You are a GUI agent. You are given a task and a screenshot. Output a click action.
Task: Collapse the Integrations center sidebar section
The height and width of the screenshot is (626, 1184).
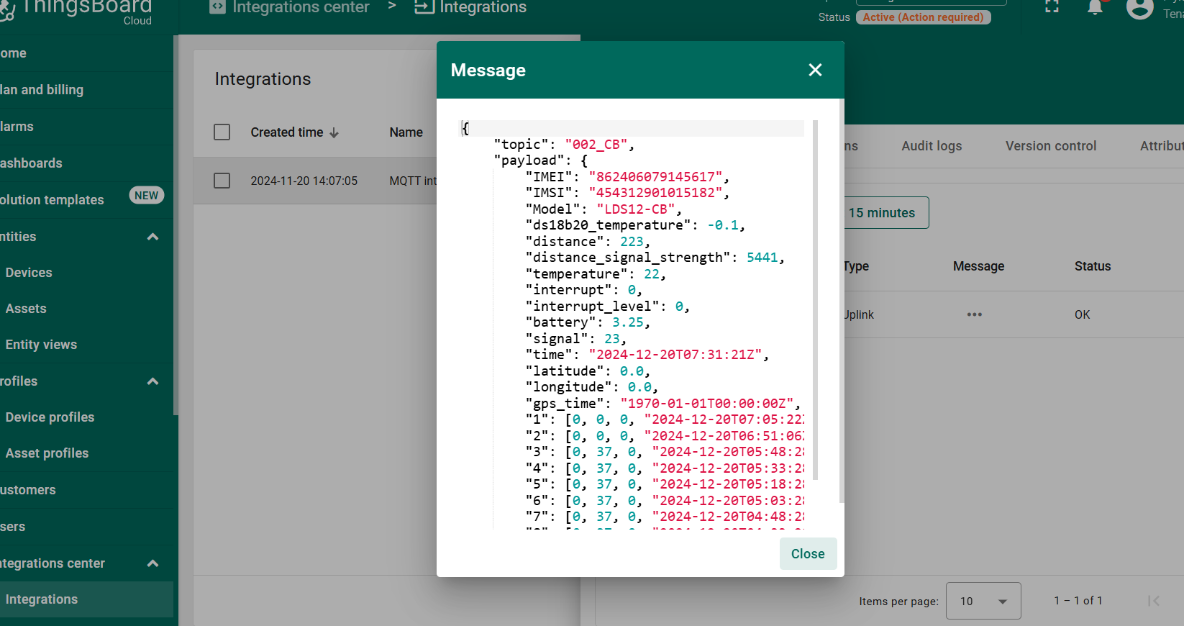click(153, 563)
